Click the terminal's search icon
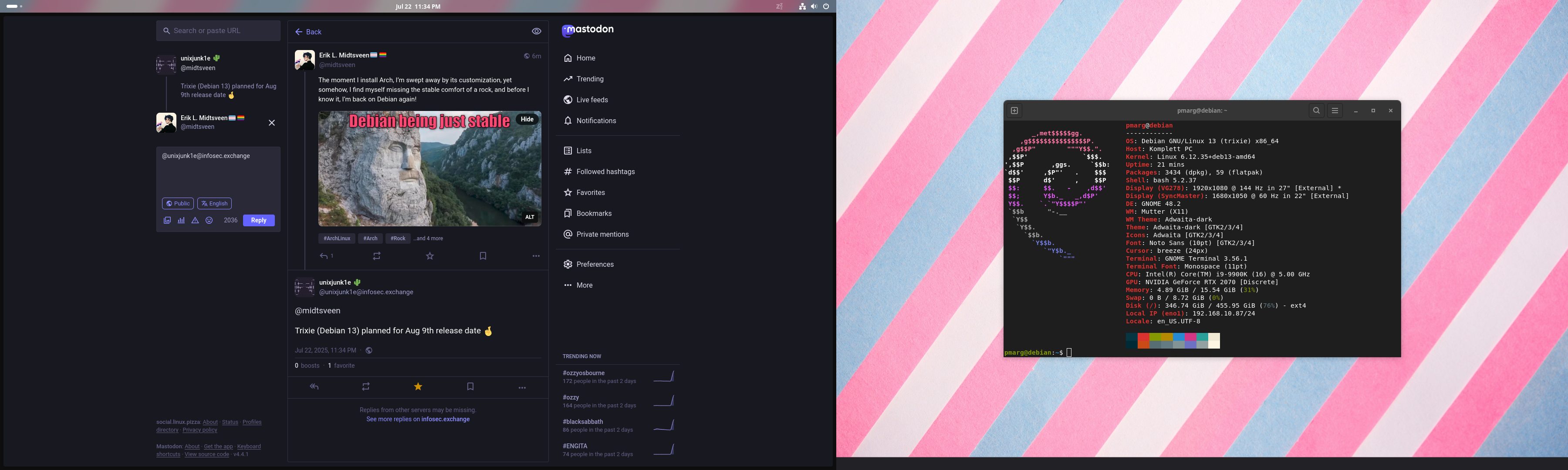The image size is (1568, 470). pos(1316,111)
